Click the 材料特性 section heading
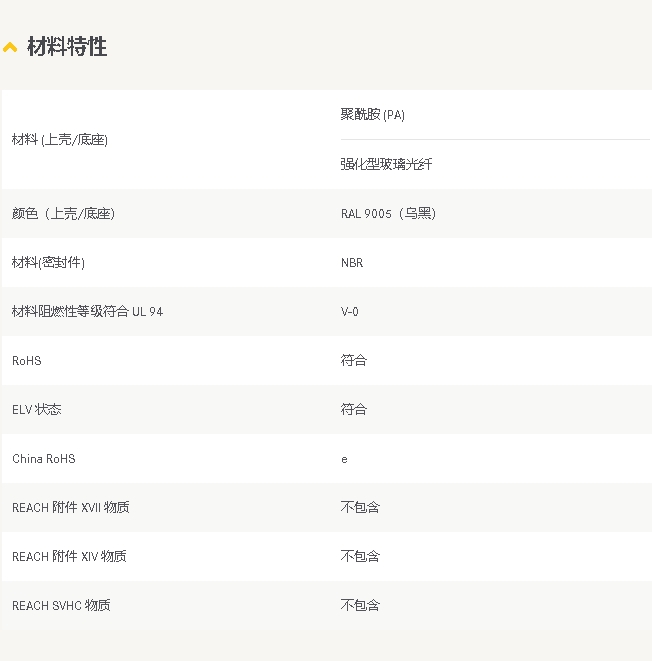This screenshot has width=652, height=661. tap(67, 47)
